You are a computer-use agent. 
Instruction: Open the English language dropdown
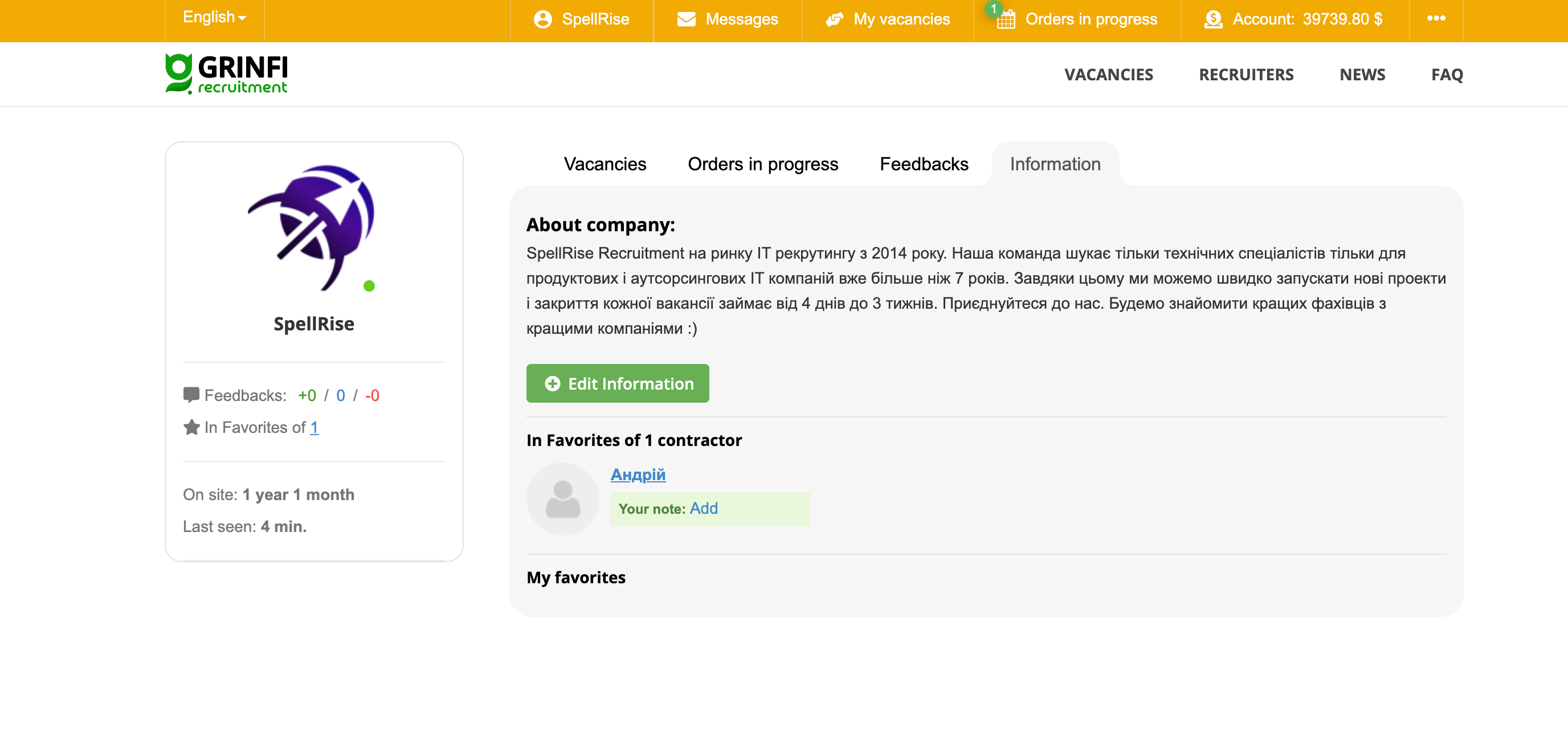tap(214, 18)
